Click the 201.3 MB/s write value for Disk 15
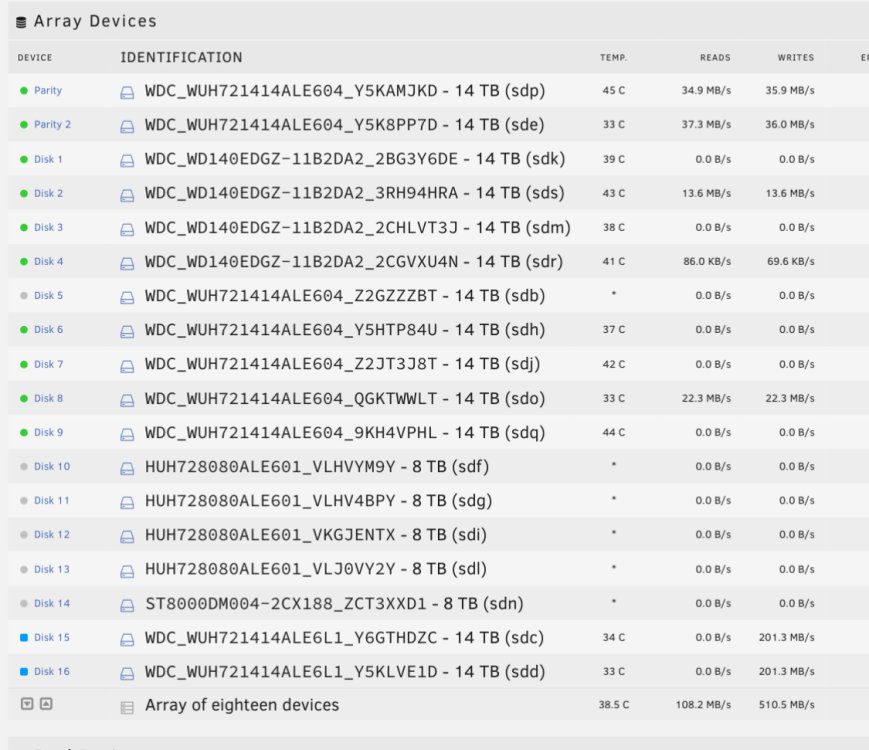 point(786,637)
